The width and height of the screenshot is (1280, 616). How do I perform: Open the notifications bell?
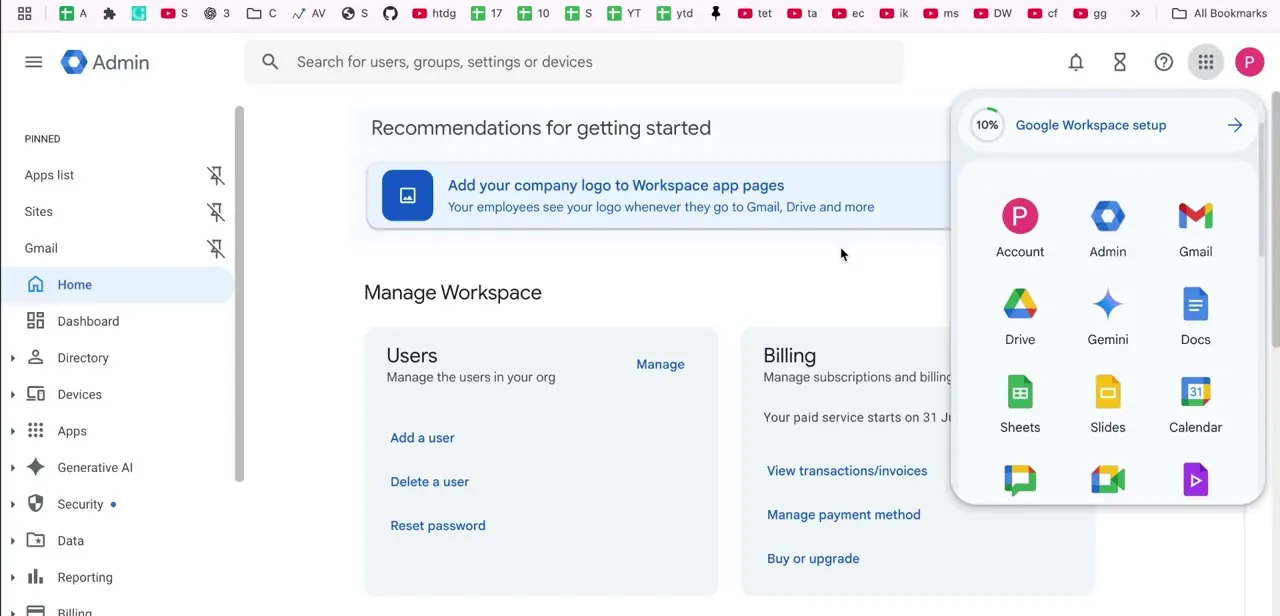[1076, 62]
